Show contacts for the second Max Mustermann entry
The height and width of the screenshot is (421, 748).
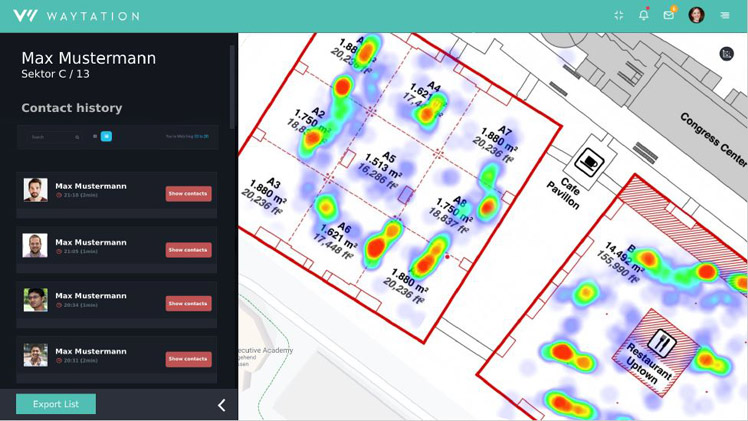pos(188,250)
